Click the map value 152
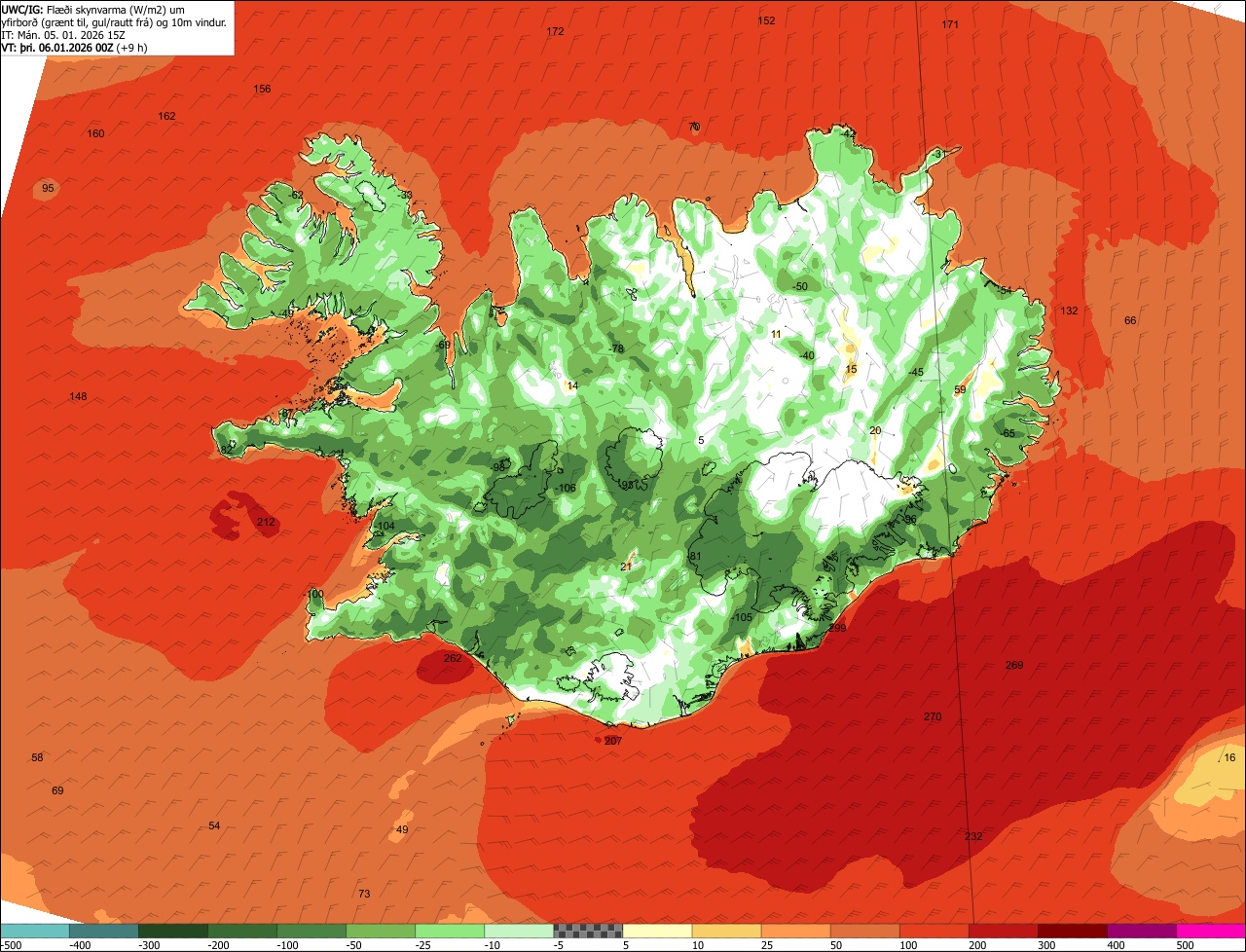This screenshot has height=952, width=1246. (767, 20)
